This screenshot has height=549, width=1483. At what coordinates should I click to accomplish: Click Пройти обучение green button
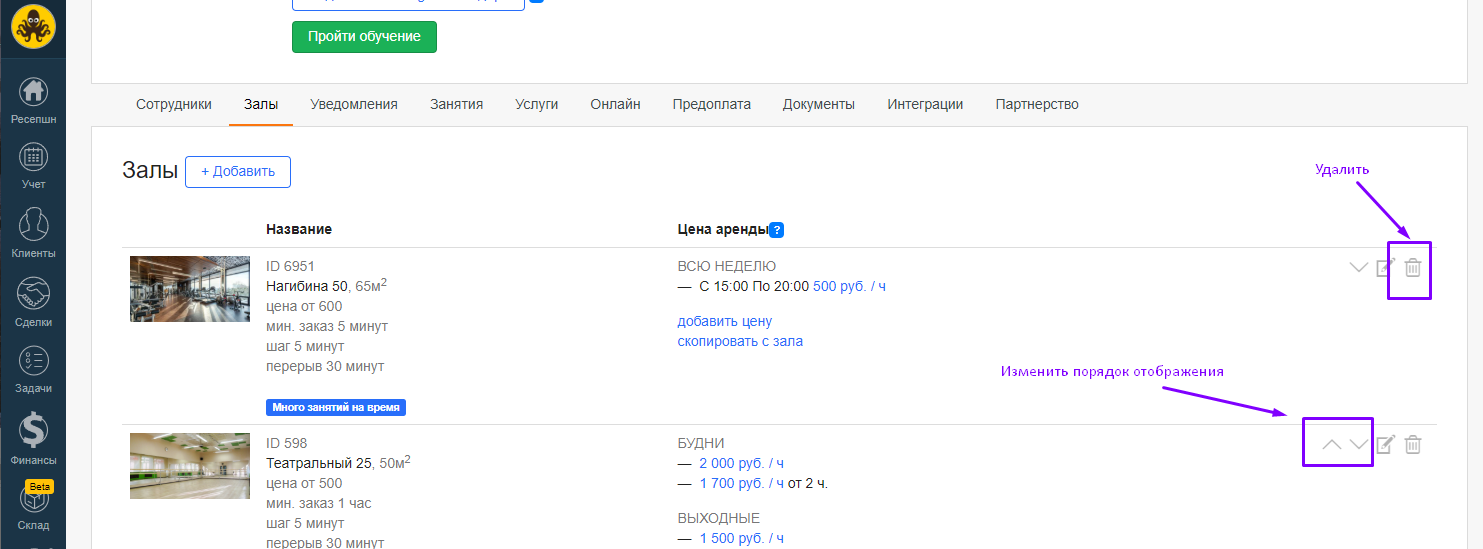pyautogui.click(x=364, y=36)
